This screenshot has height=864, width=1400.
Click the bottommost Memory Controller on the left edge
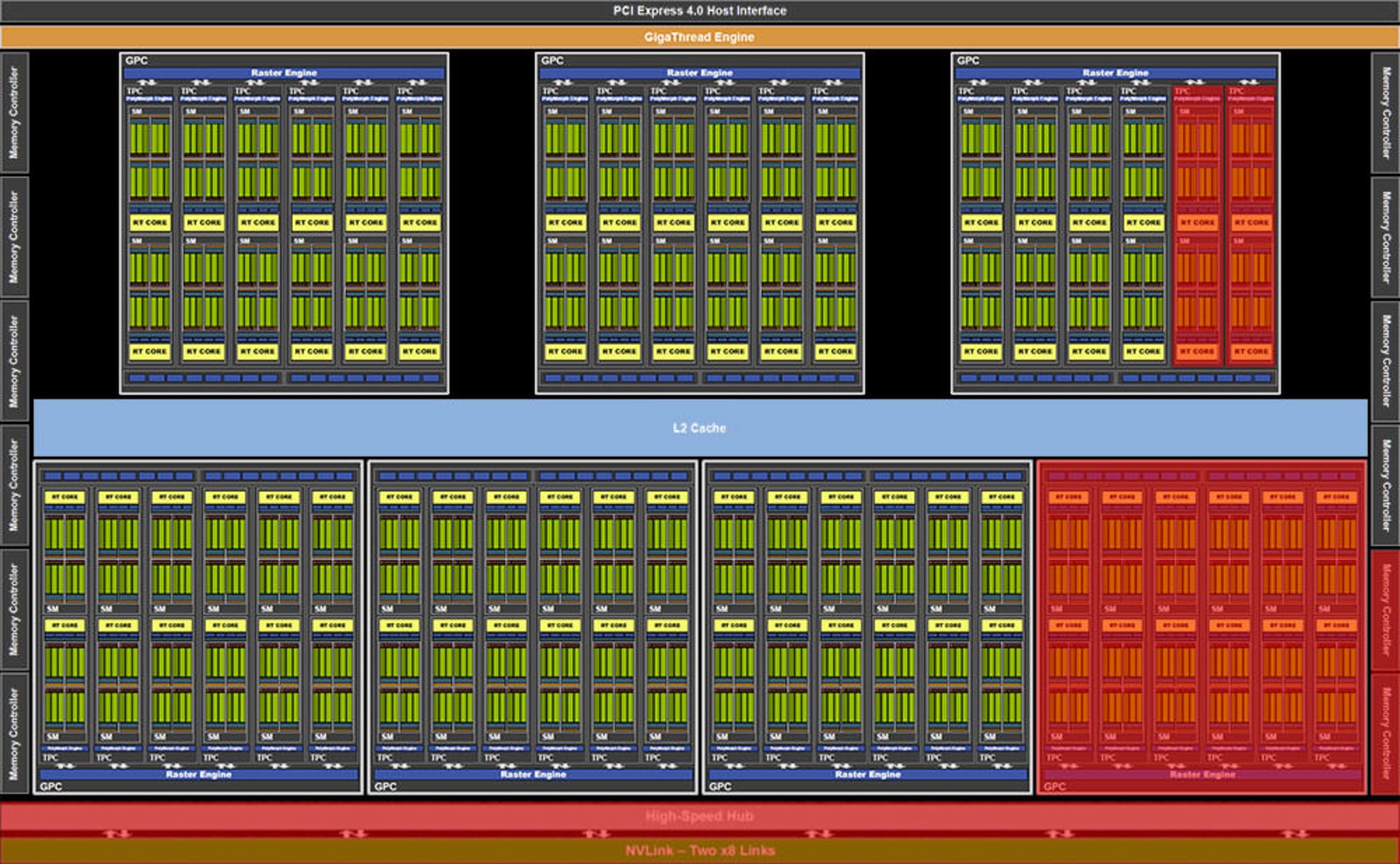[x=14, y=733]
